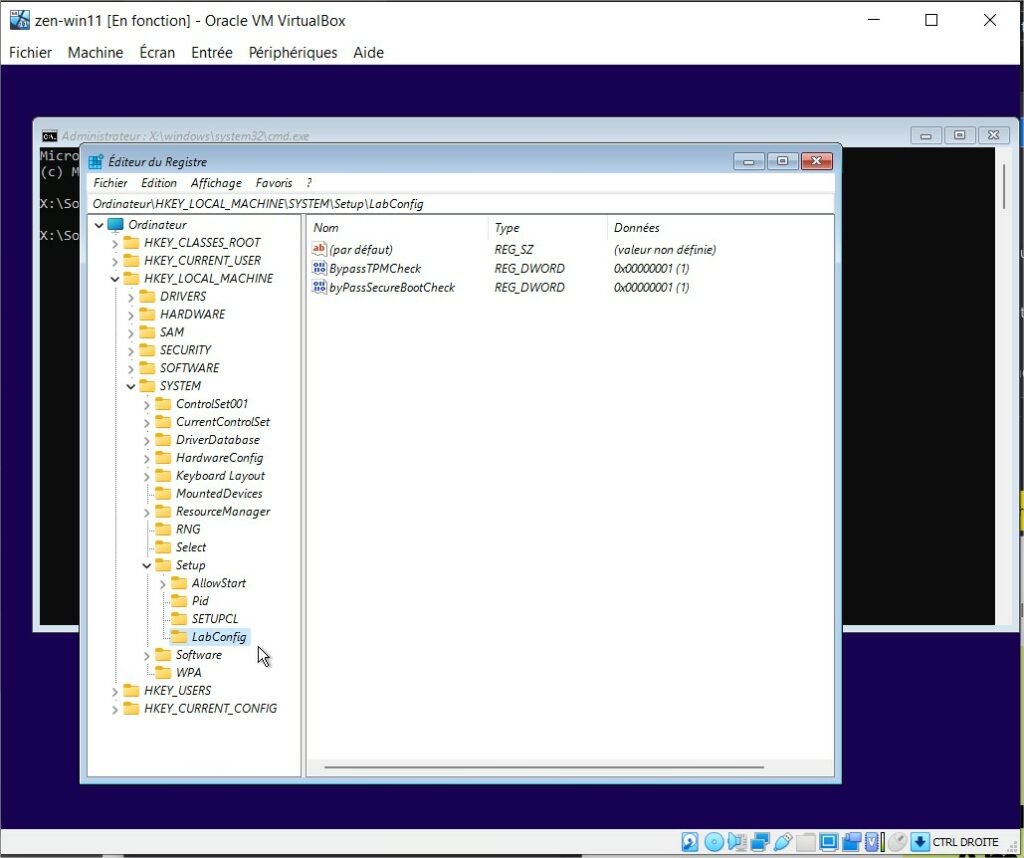The height and width of the screenshot is (858, 1024).
Task: Click the network adapters indicator icon
Action: (x=760, y=842)
